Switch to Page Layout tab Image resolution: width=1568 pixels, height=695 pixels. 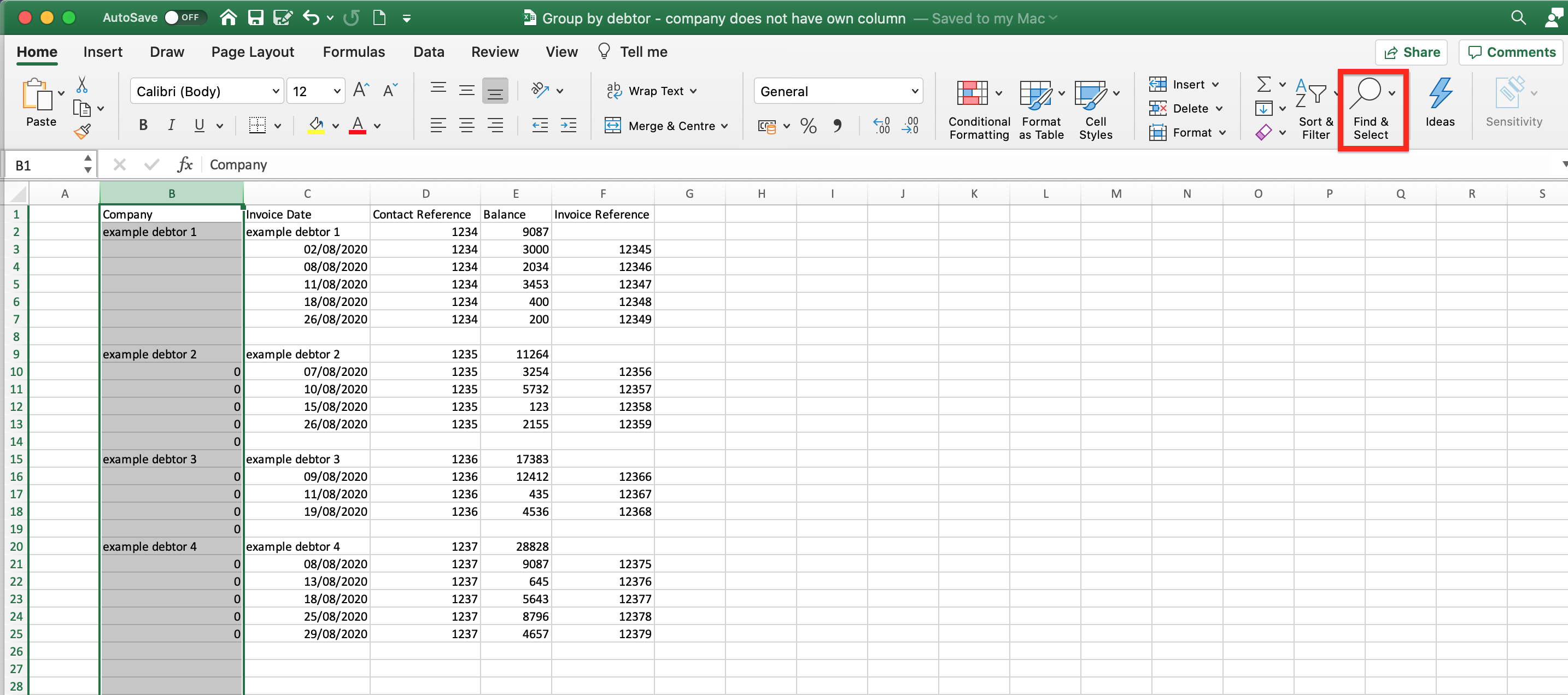click(253, 52)
